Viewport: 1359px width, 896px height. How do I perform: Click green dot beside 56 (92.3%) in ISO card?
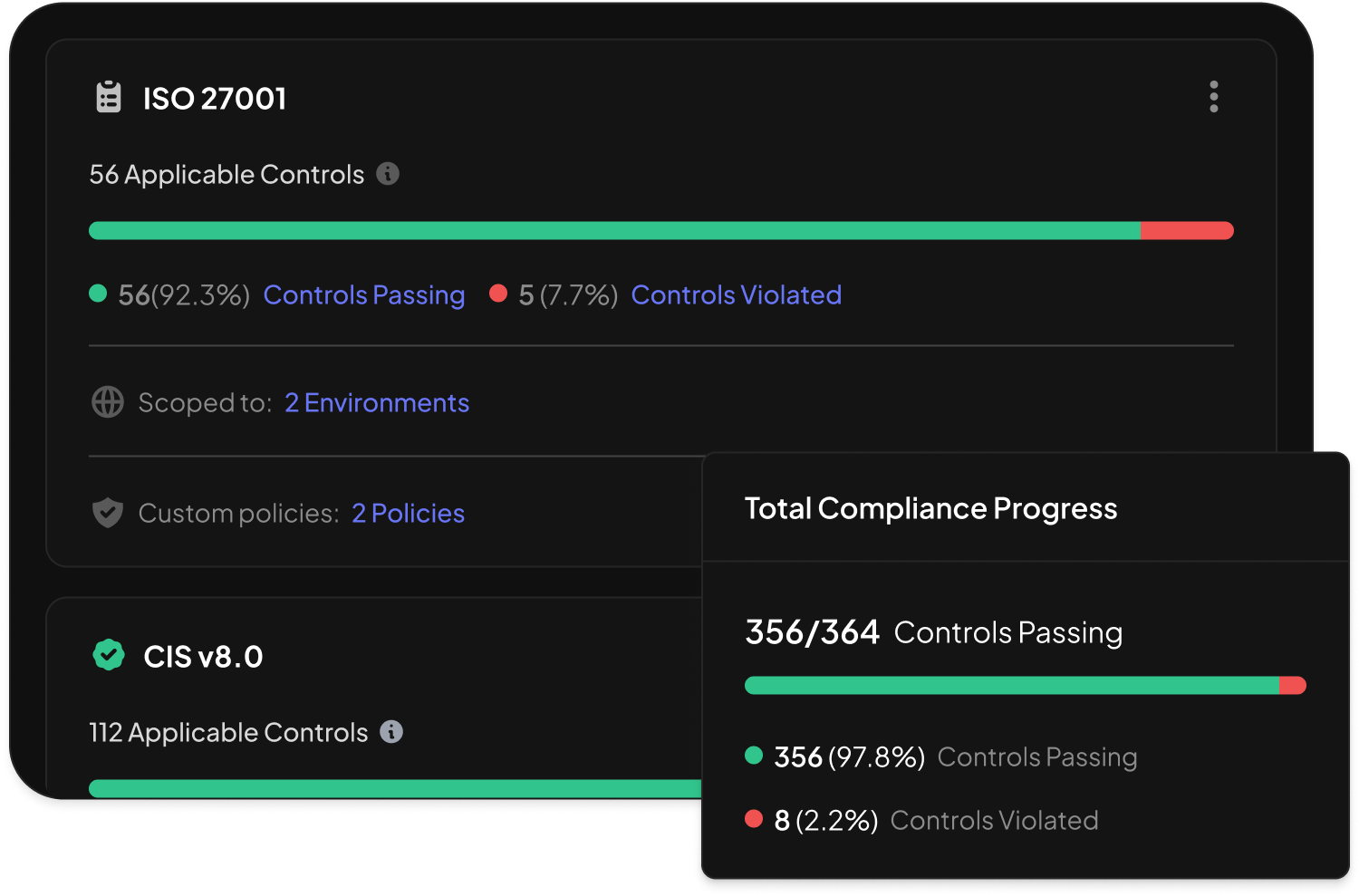point(98,294)
